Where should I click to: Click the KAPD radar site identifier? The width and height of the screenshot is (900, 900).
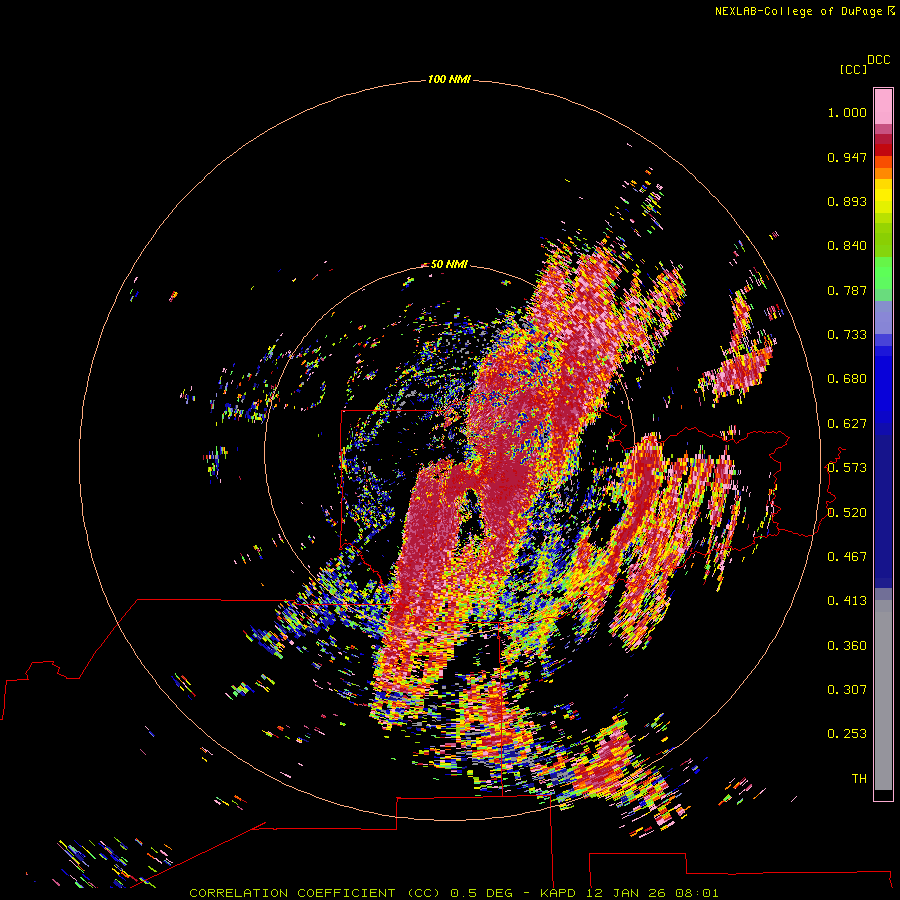click(560, 893)
